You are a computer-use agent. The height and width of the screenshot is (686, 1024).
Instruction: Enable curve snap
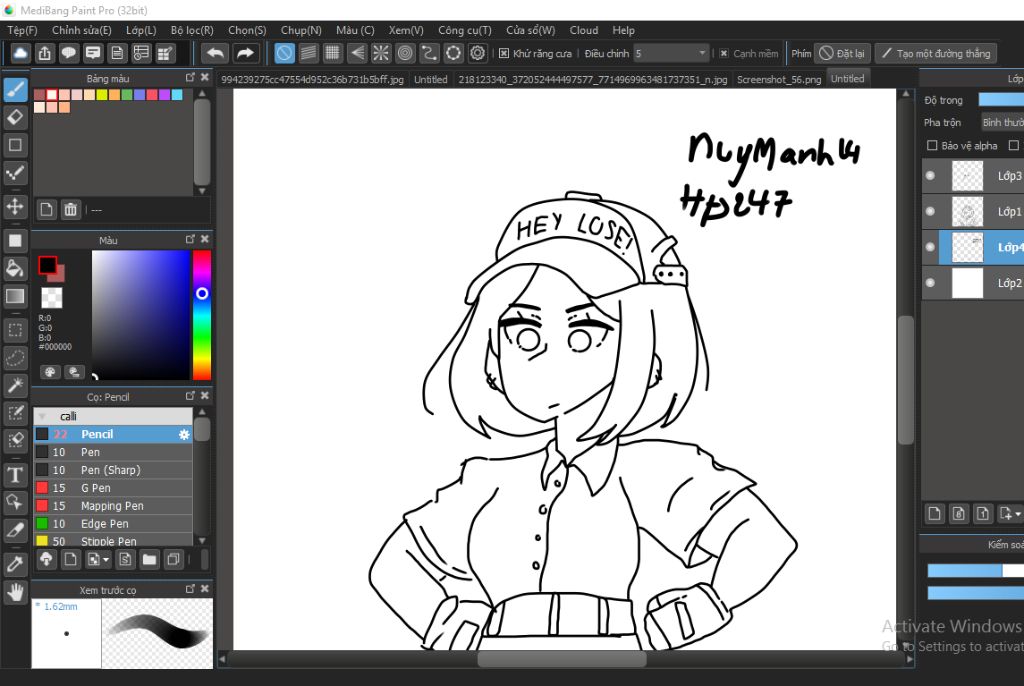coord(429,54)
